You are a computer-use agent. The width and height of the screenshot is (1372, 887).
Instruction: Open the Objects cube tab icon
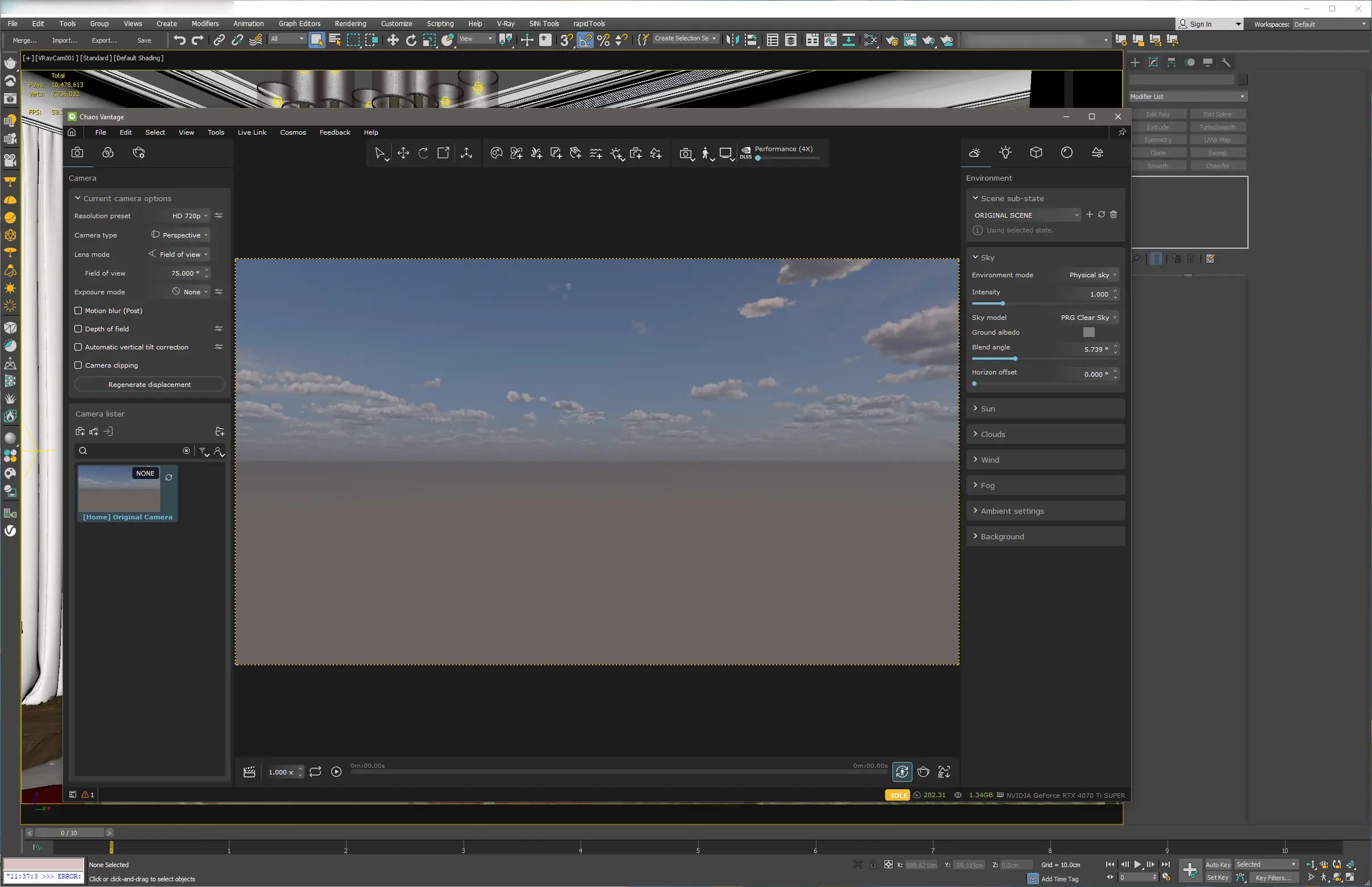tap(1036, 153)
